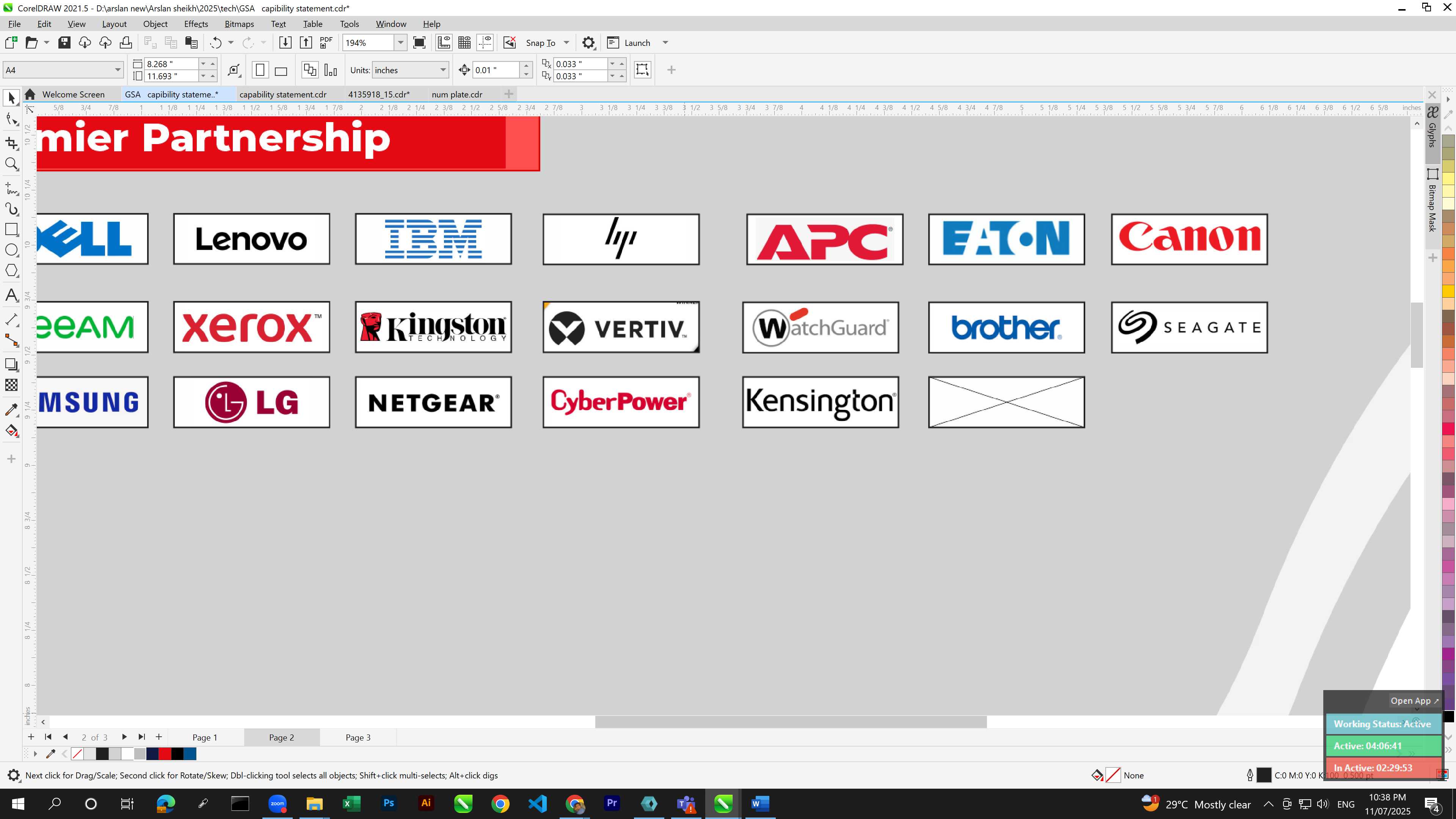Open the zoom level dropdown
The width and height of the screenshot is (1456, 819).
401,43
